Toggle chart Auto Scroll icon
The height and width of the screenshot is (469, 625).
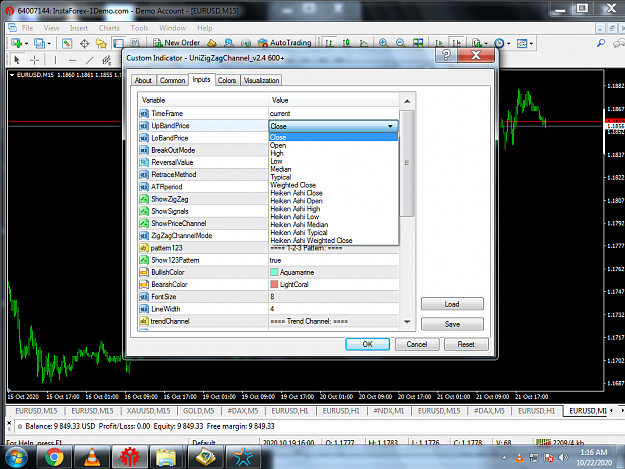click(439, 43)
